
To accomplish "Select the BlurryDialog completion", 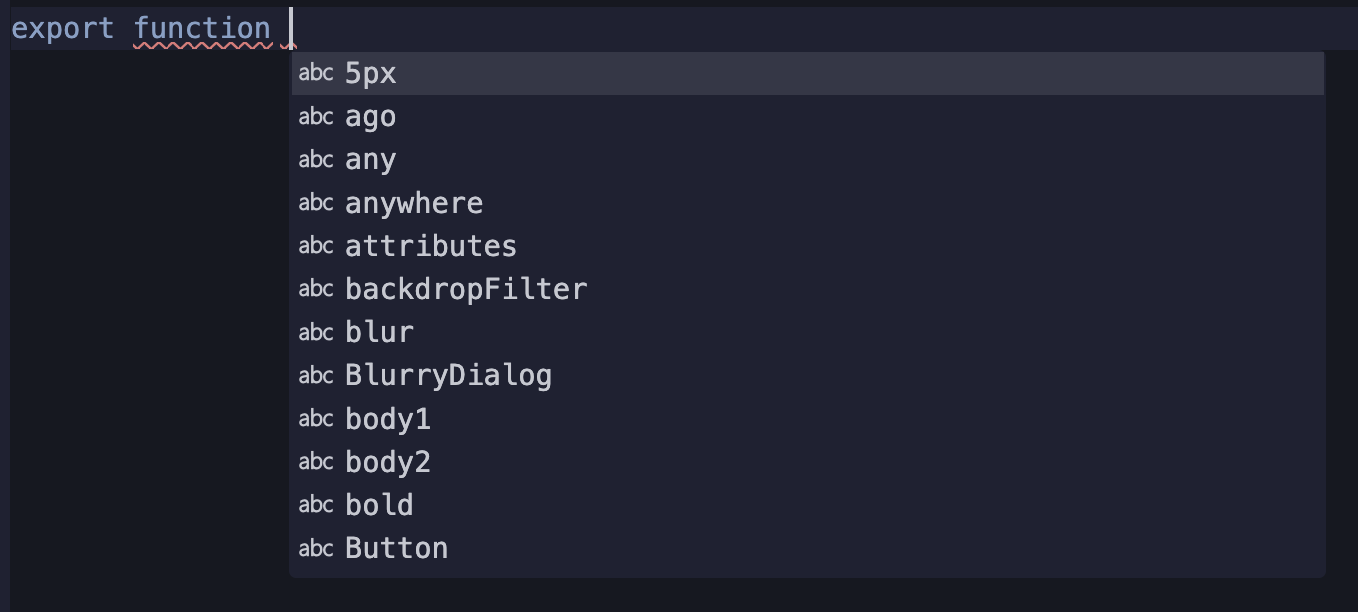I will coord(448,375).
